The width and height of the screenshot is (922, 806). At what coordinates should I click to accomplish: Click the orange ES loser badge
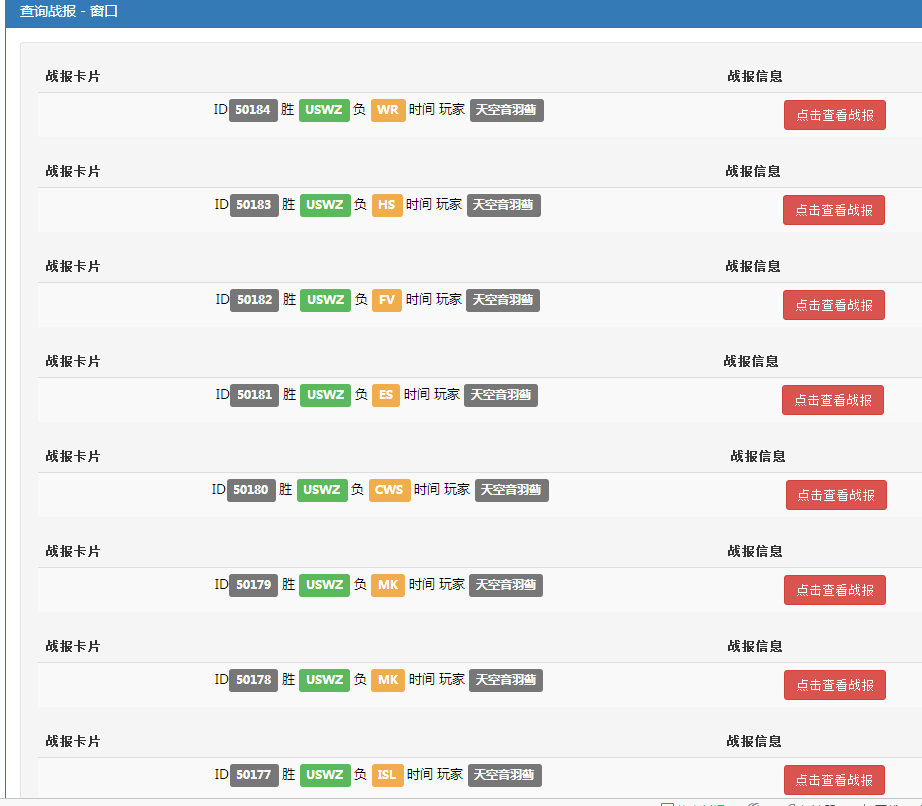(x=386, y=395)
